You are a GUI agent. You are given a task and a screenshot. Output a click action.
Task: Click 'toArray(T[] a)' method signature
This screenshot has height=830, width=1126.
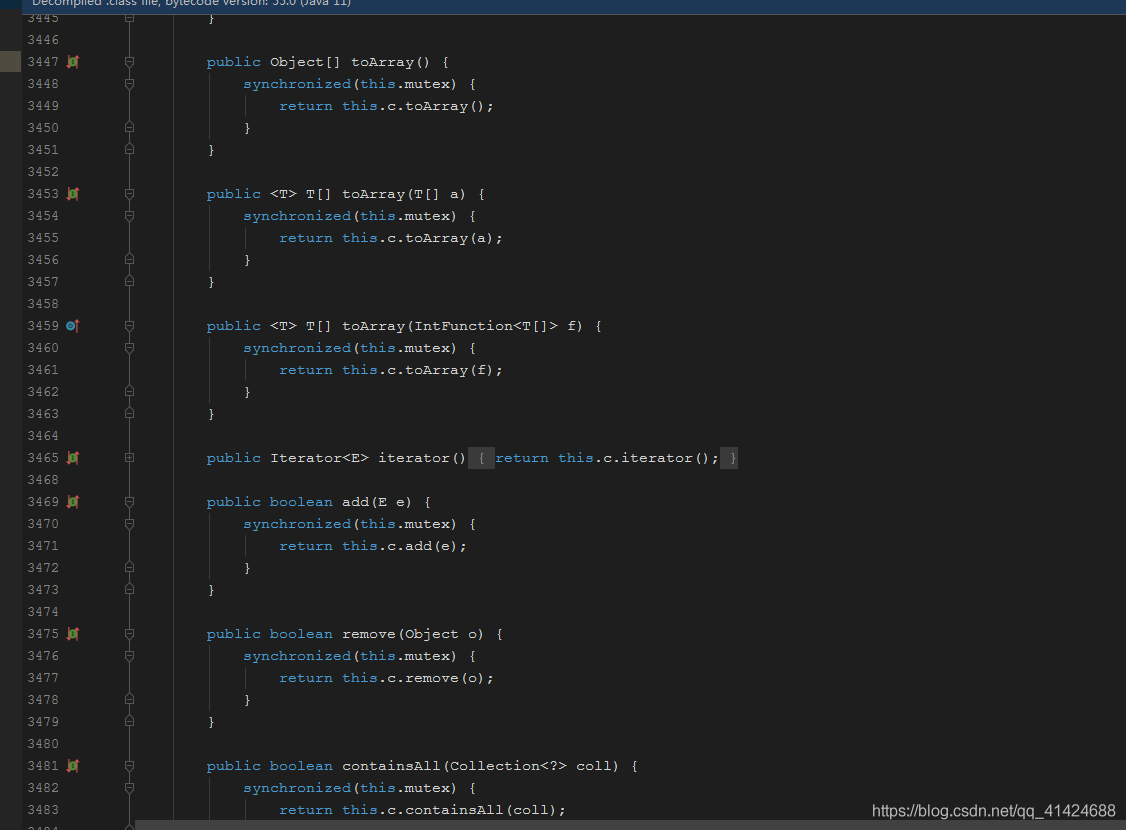coord(404,195)
